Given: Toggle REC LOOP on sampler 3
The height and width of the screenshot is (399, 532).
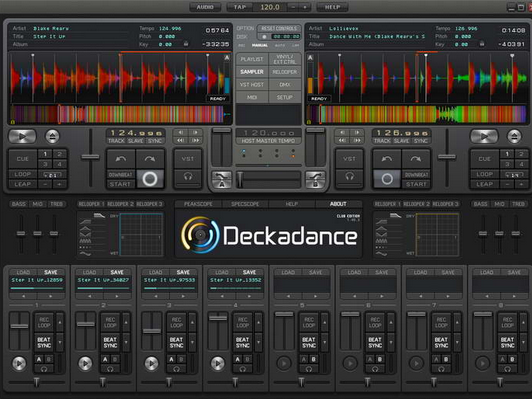Looking at the screenshot, I should click(176, 322).
